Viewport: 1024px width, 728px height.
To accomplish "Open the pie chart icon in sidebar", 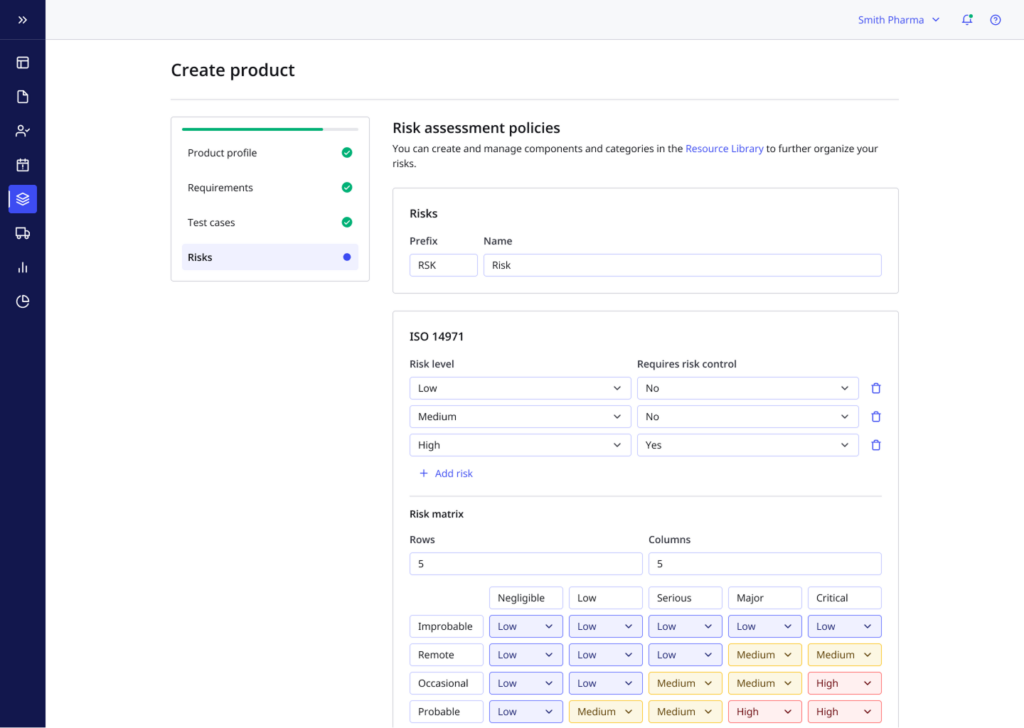I will click(22, 301).
